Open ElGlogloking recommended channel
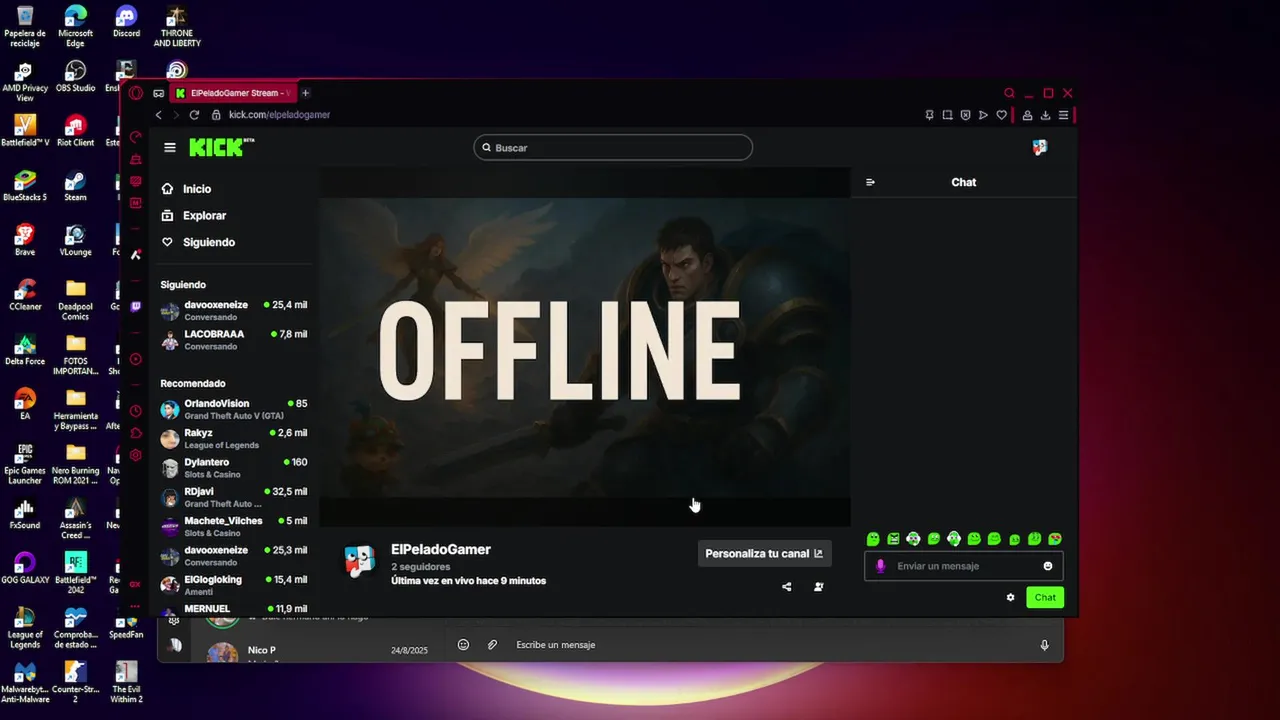 click(x=234, y=585)
